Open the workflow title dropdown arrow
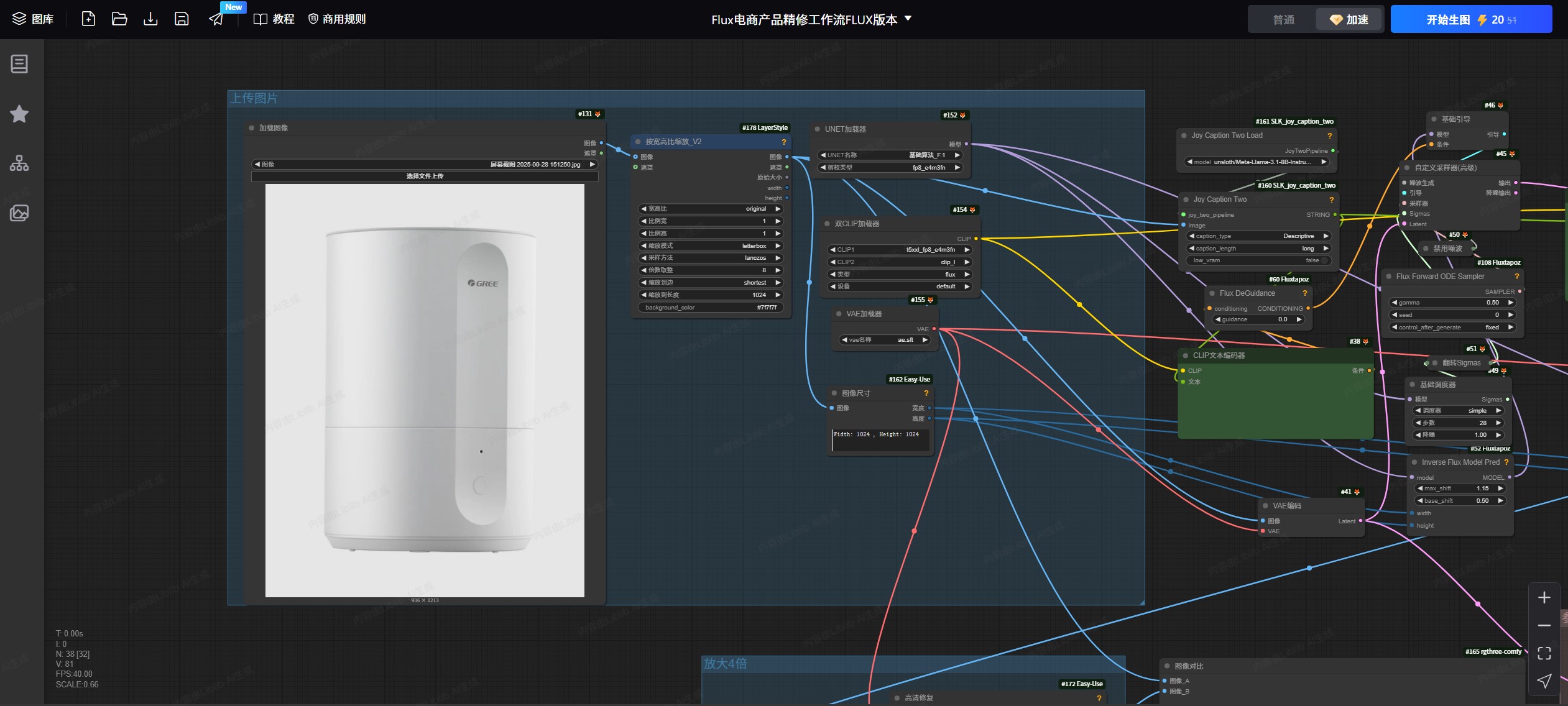 908,19
